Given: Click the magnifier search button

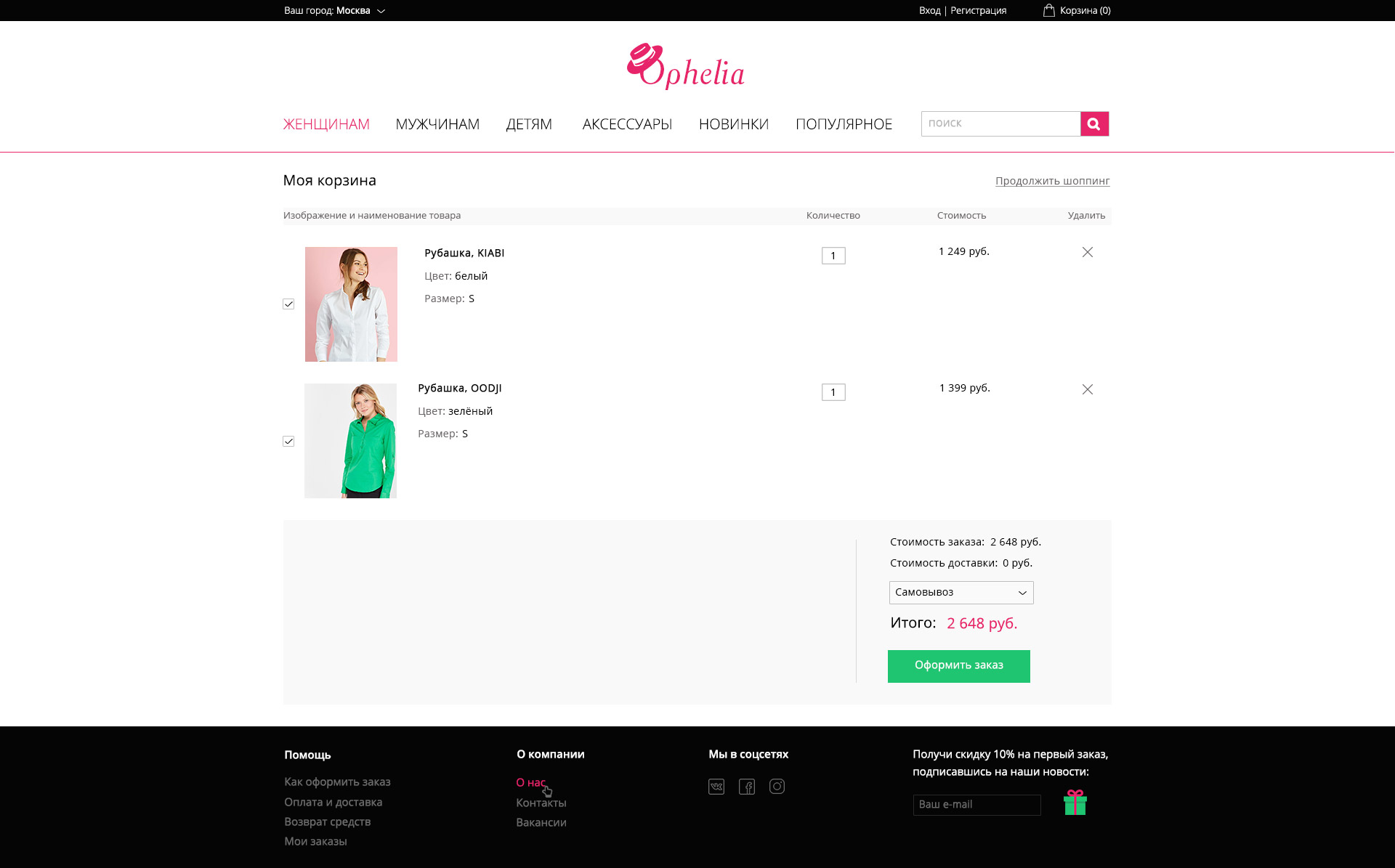Looking at the screenshot, I should [x=1094, y=124].
